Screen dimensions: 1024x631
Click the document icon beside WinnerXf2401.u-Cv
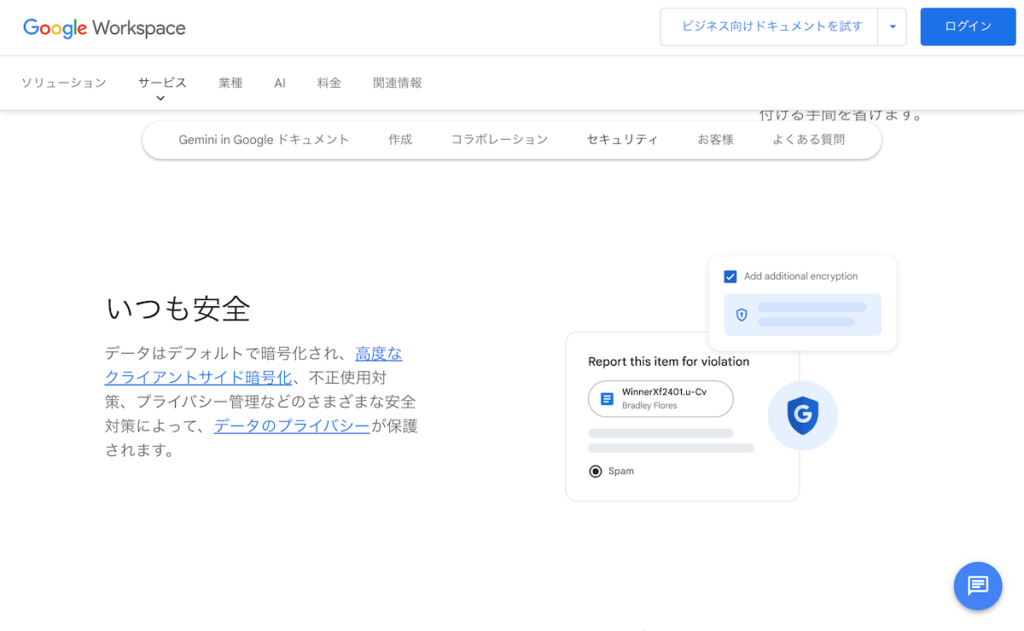607,398
